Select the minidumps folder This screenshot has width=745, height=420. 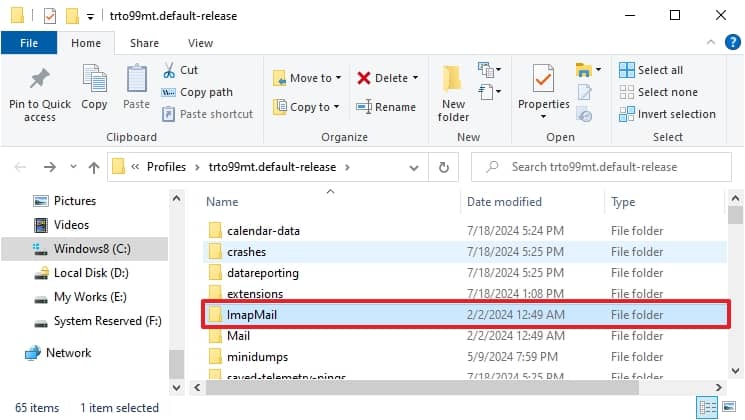coord(465,357)
